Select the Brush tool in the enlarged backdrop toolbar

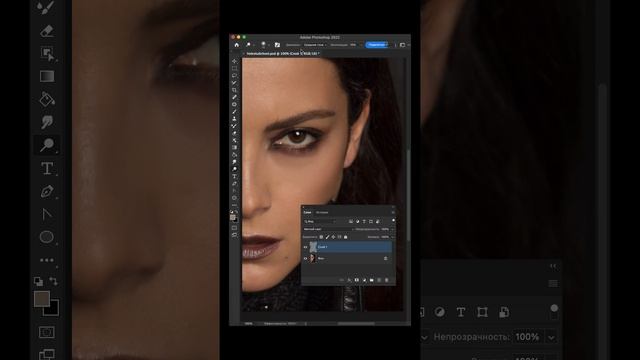pos(46,7)
